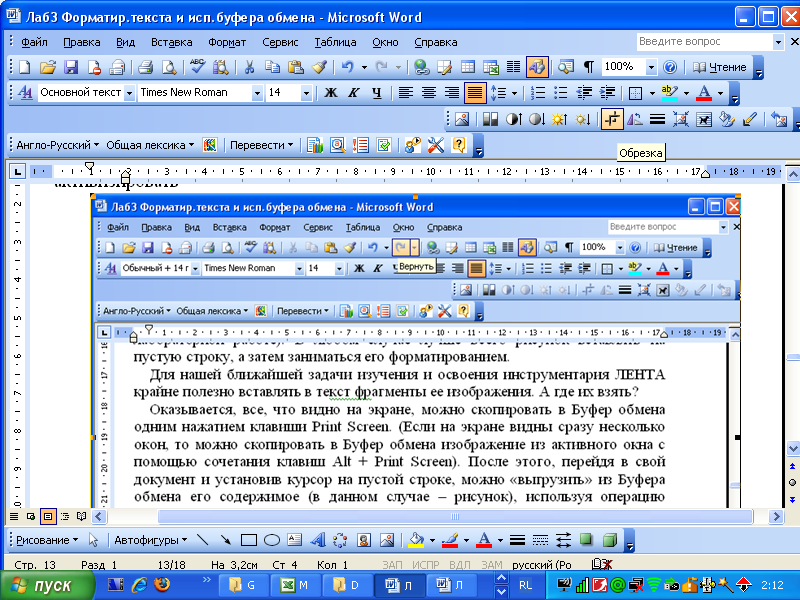Open the font size 14 dropdown
Image resolution: width=800 pixels, height=600 pixels.
pos(306,93)
